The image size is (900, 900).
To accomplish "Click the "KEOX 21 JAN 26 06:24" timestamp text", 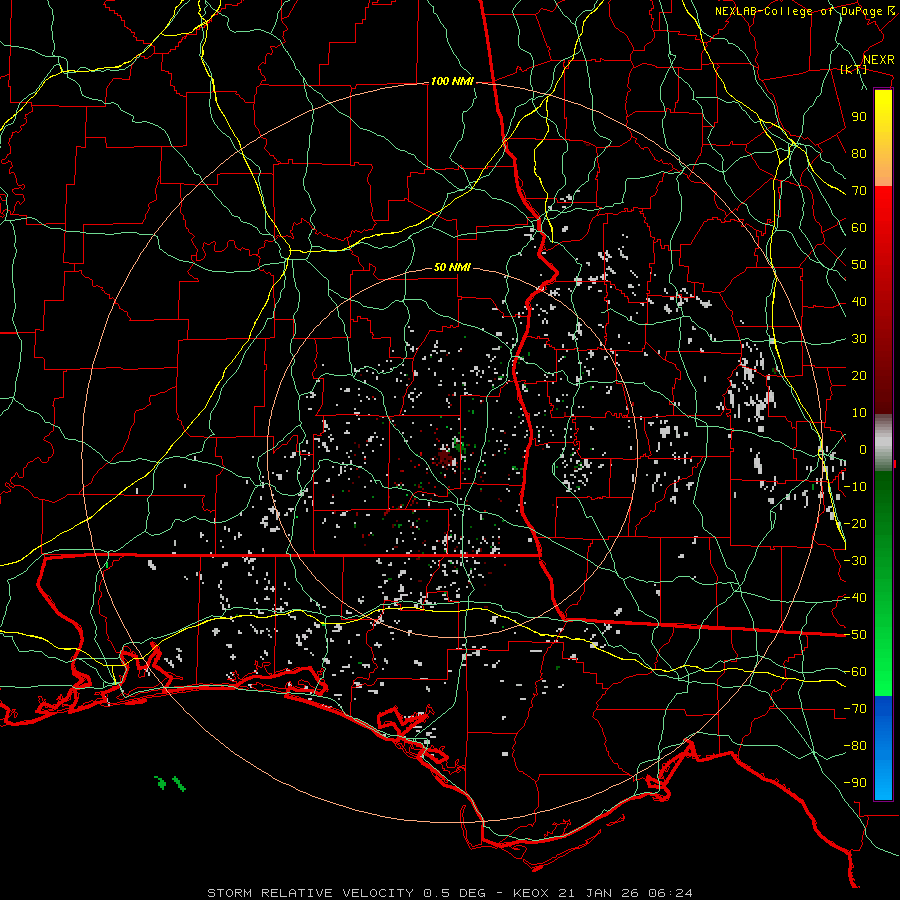I will tap(602, 893).
